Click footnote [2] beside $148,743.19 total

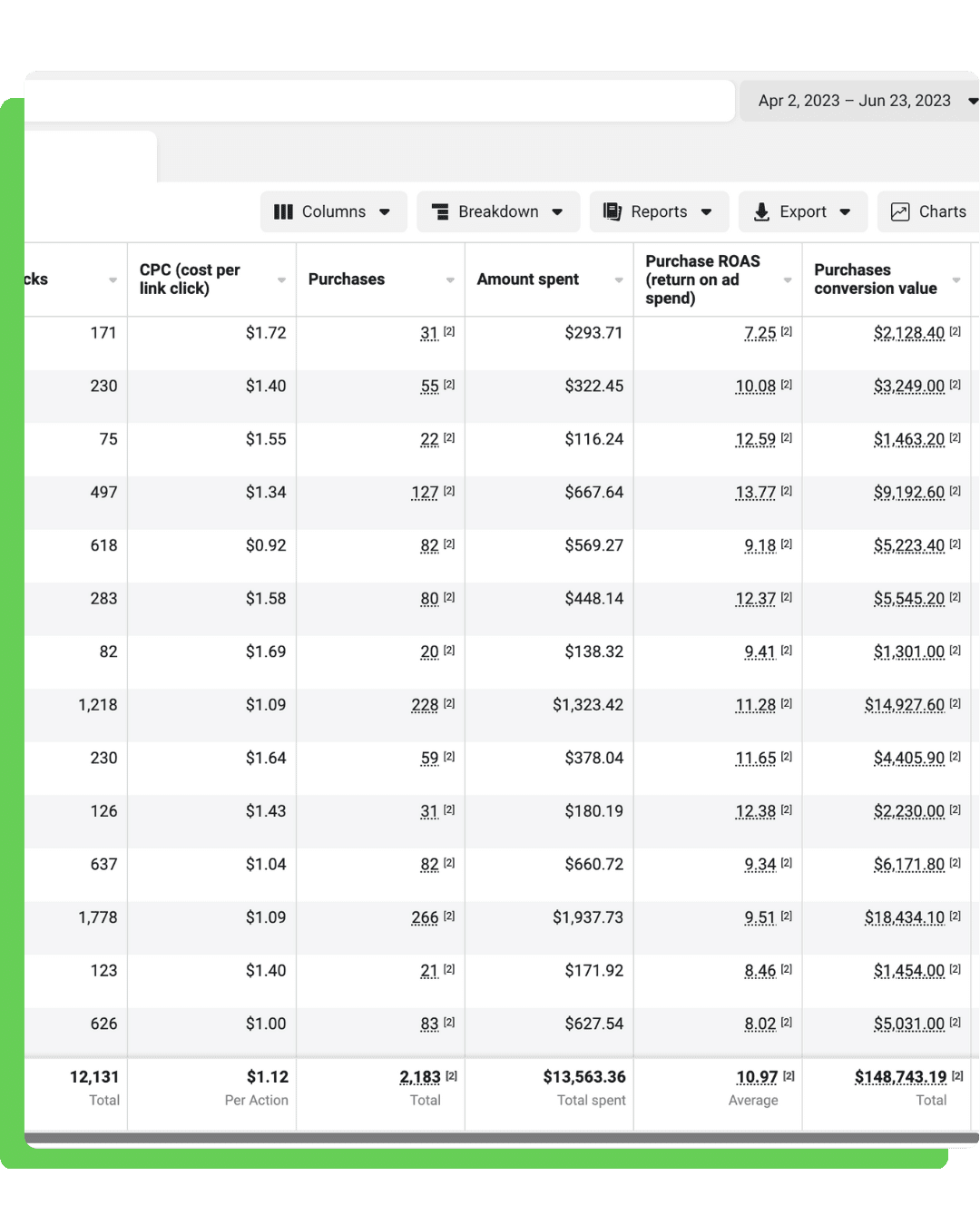tap(957, 1075)
